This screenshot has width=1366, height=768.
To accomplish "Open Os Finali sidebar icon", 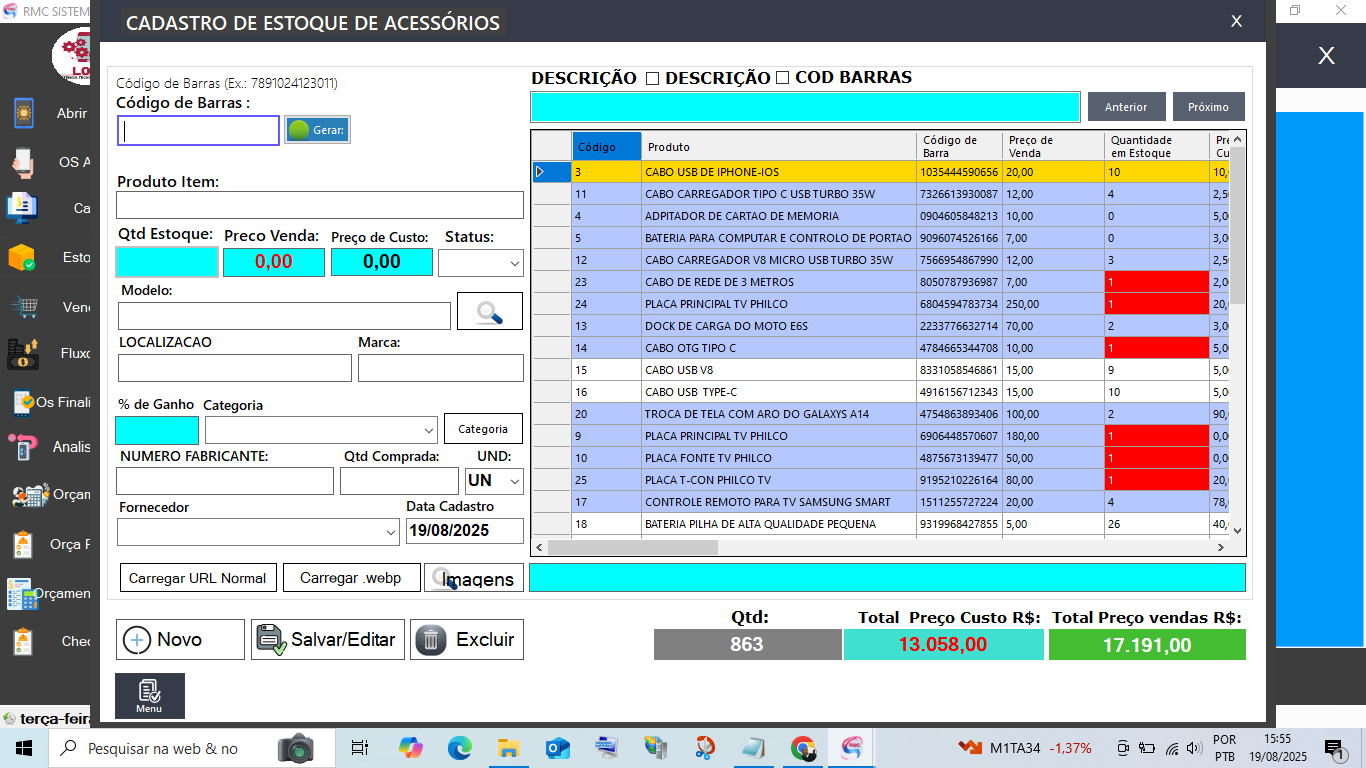I will tap(23, 402).
